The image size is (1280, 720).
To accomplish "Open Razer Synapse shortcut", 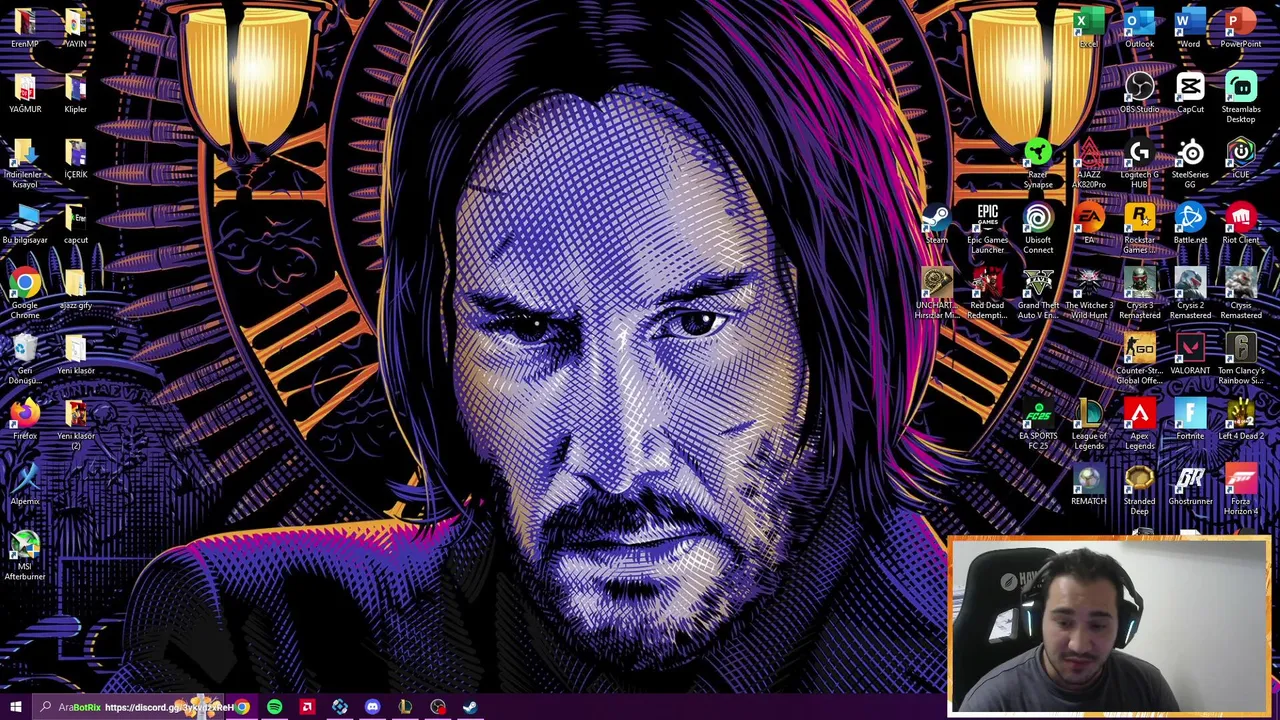I will point(1038,163).
